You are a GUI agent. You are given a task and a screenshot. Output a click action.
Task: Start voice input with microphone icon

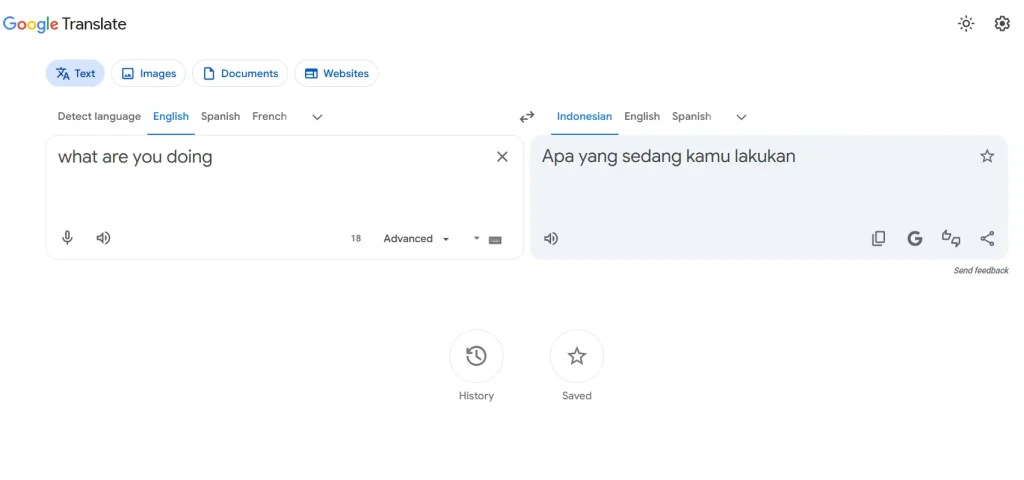(67, 238)
